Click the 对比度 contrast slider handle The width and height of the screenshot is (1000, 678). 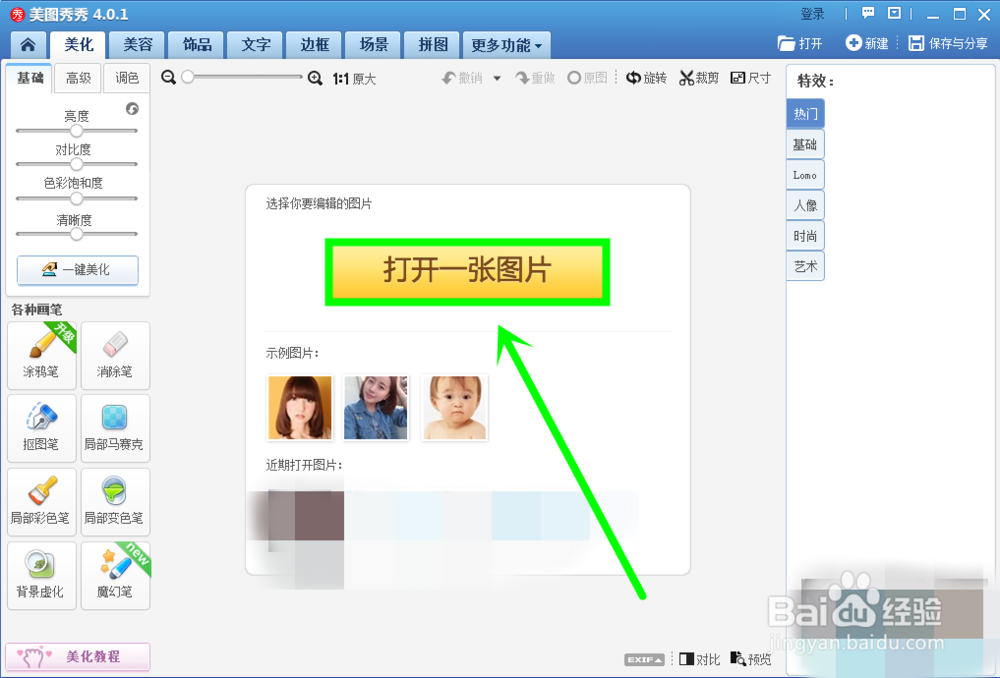coord(77,164)
